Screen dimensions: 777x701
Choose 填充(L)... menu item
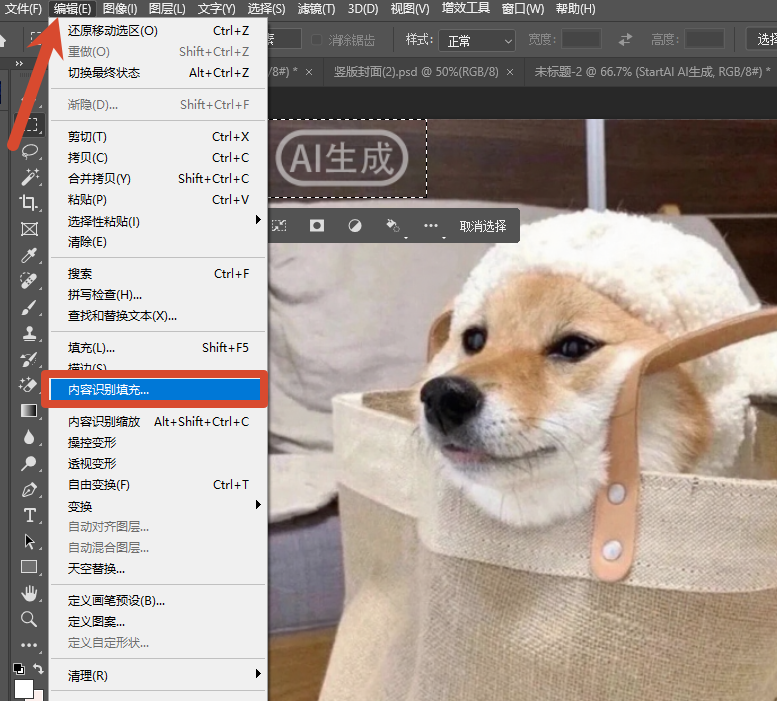158,348
